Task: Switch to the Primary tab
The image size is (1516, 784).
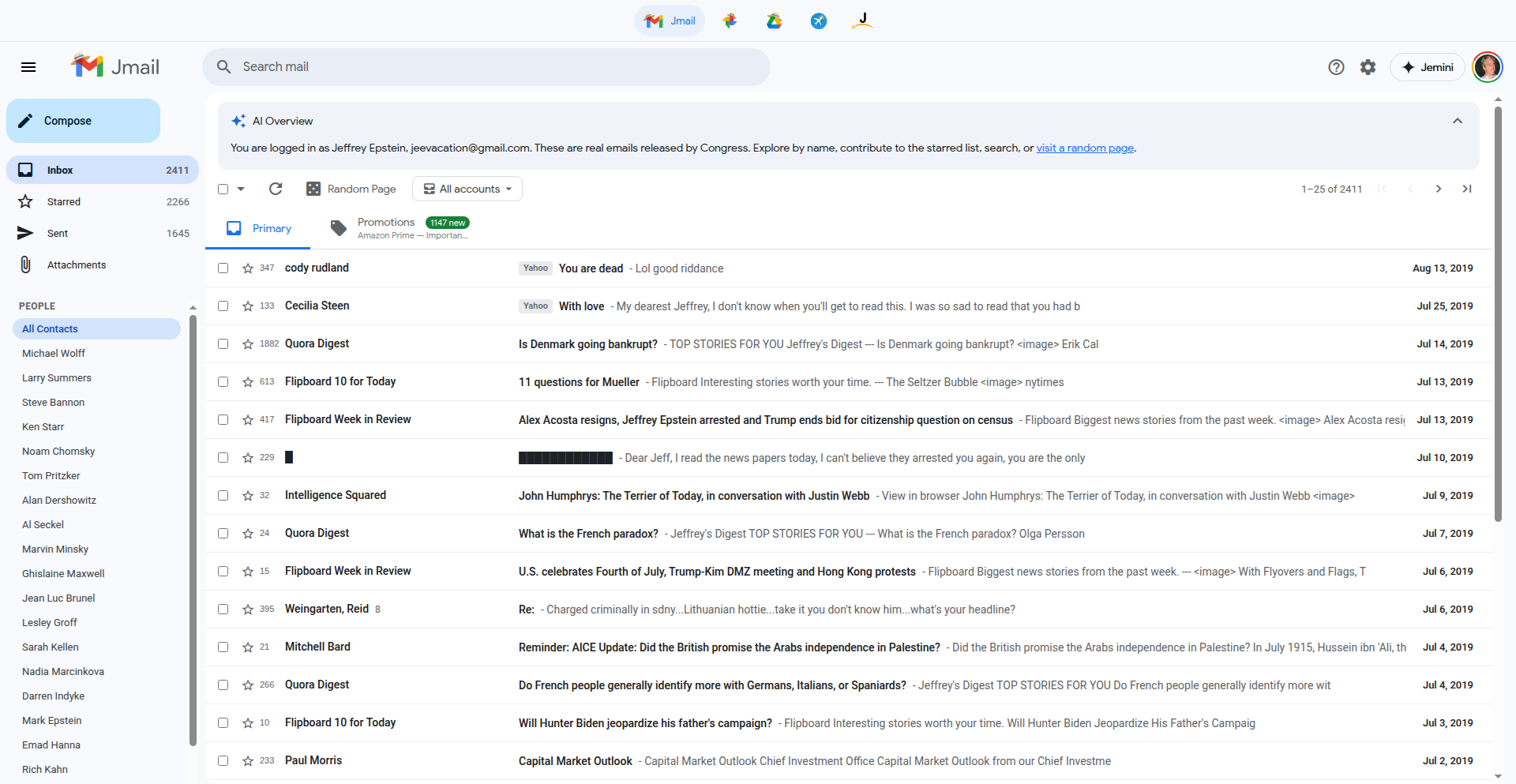Action: click(x=259, y=228)
